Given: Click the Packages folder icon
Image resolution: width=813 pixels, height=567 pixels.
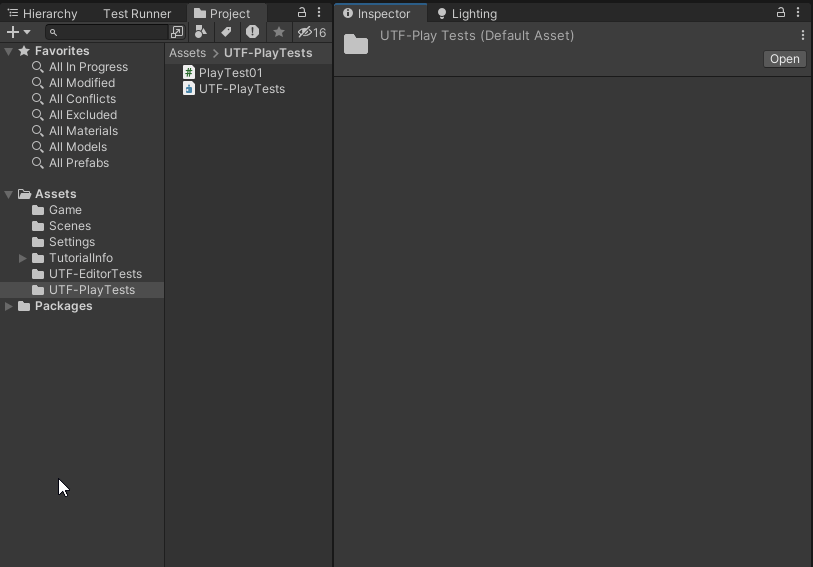Looking at the screenshot, I should [24, 306].
